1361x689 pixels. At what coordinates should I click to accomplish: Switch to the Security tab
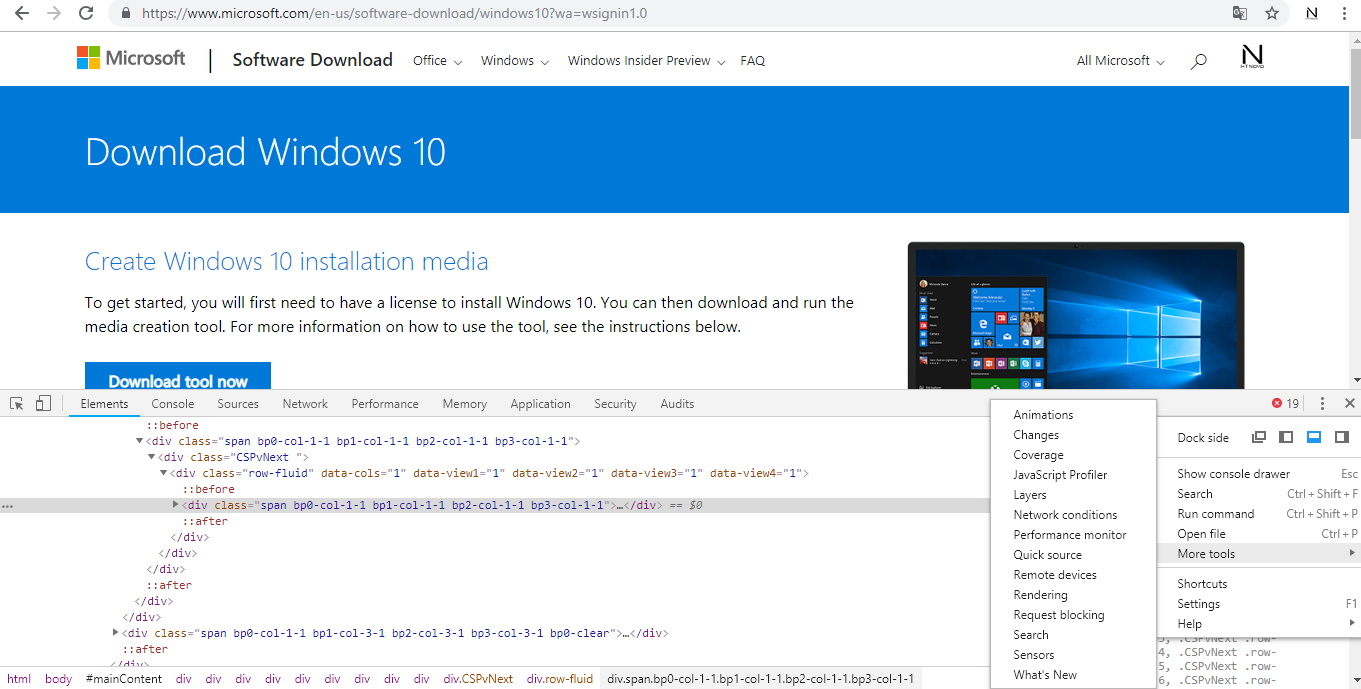615,404
